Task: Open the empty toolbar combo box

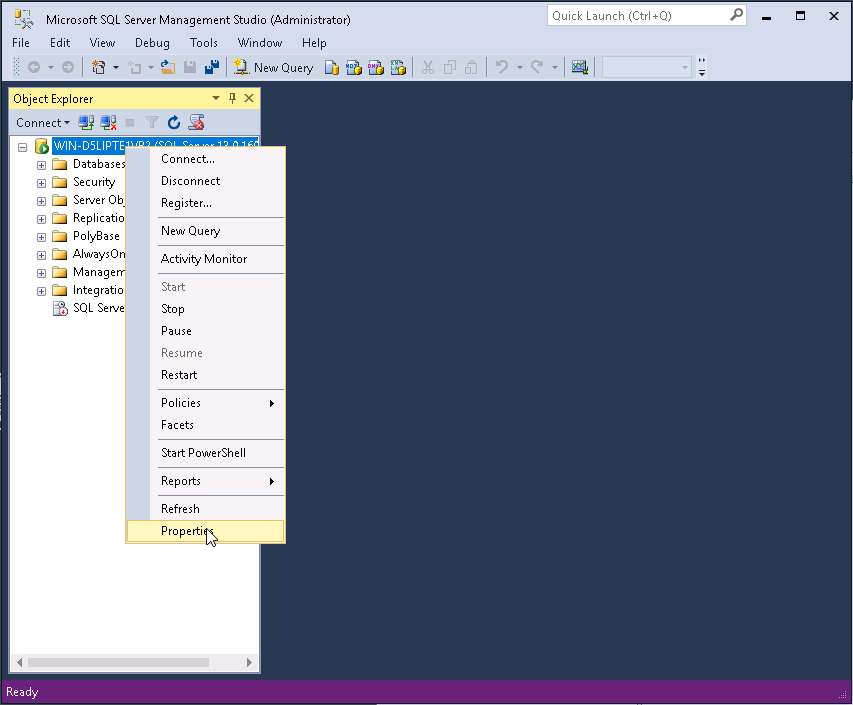Action: (x=647, y=67)
